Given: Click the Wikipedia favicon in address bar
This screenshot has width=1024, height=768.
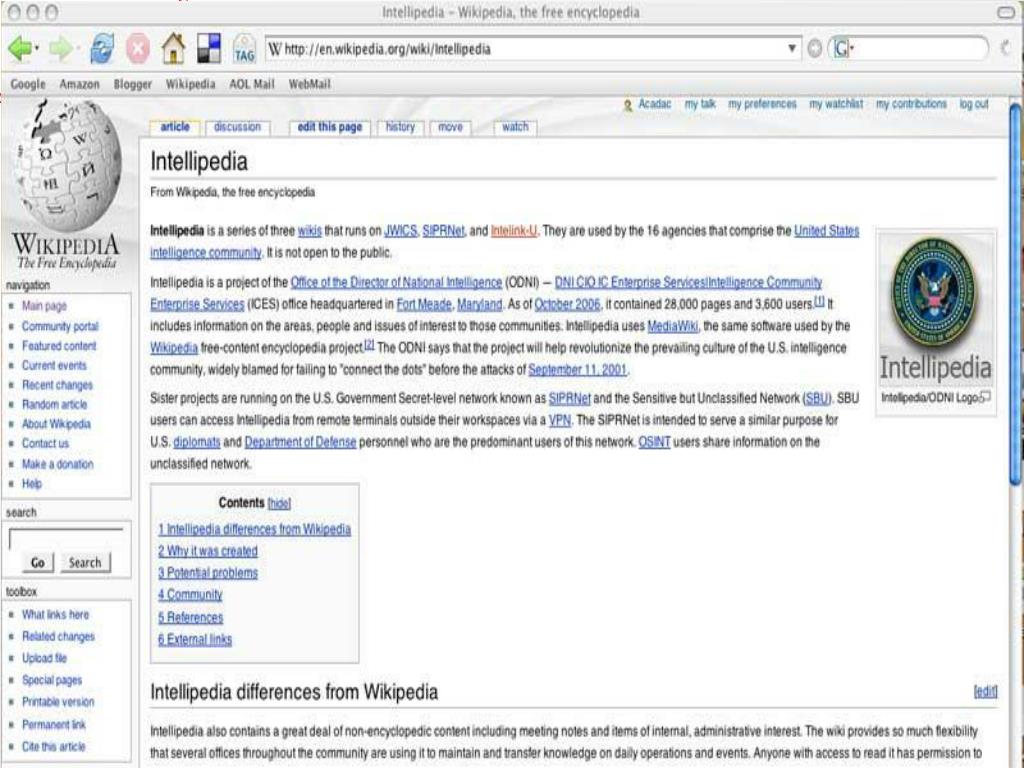Looking at the screenshot, I should (x=275, y=49).
